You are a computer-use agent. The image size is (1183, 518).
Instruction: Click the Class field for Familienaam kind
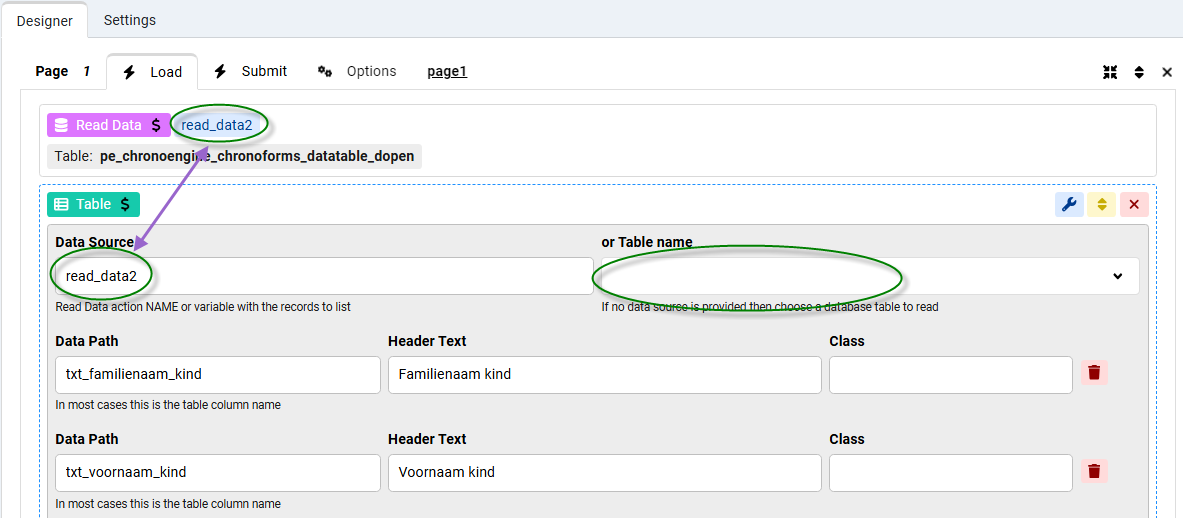[x=951, y=375]
